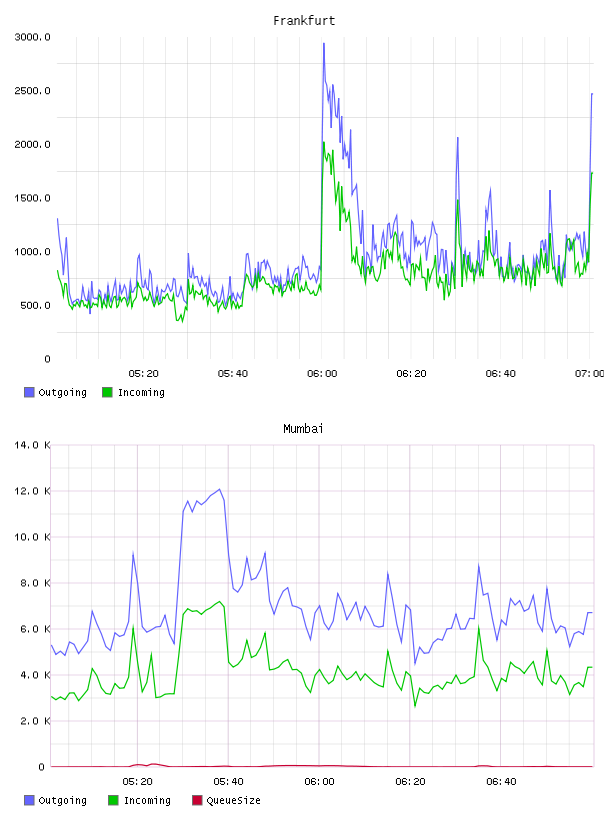
Task: Click the green Incoming swatch in Mumbai legend
Action: pyautogui.click(x=113, y=800)
